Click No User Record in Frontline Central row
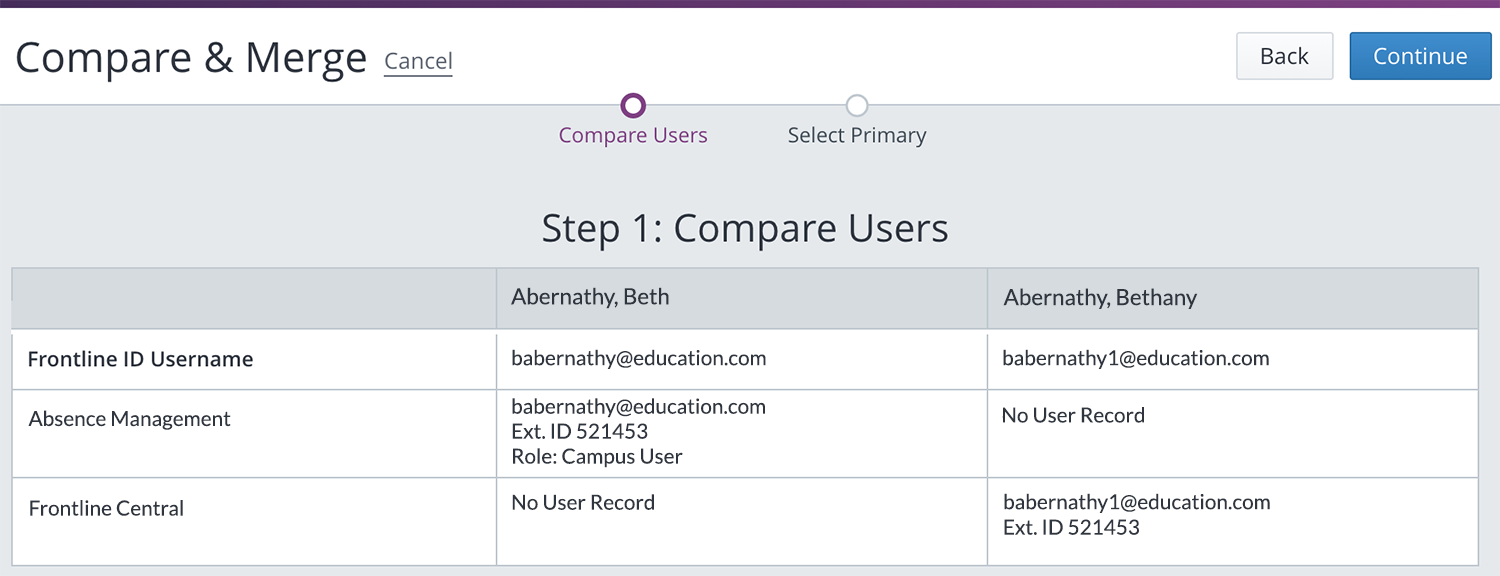The width and height of the screenshot is (1500, 576). click(x=583, y=502)
